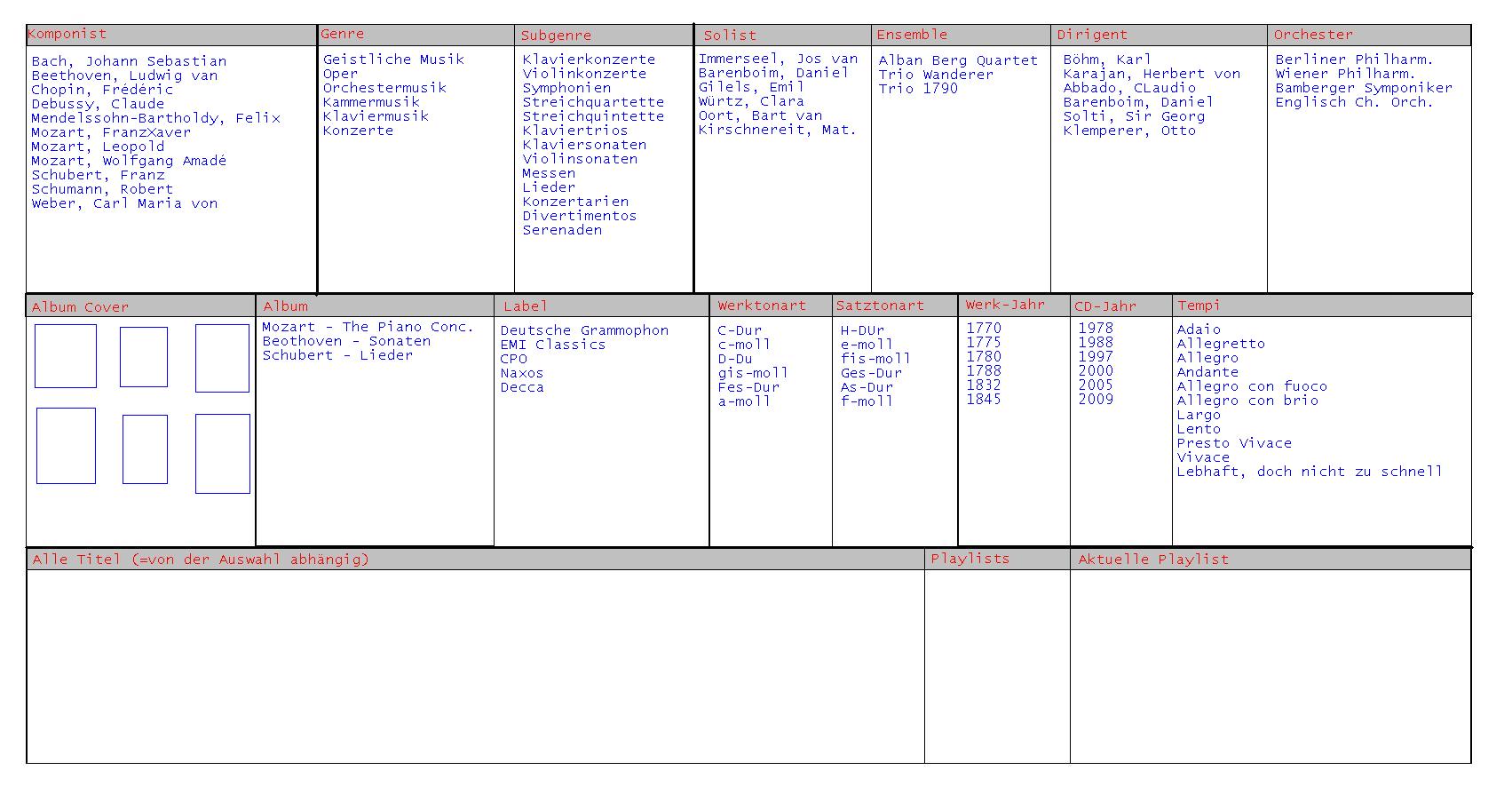The image size is (1512, 794).
Task: Click the Aktuelle Playlist panel header
Action: [x=1271, y=559]
